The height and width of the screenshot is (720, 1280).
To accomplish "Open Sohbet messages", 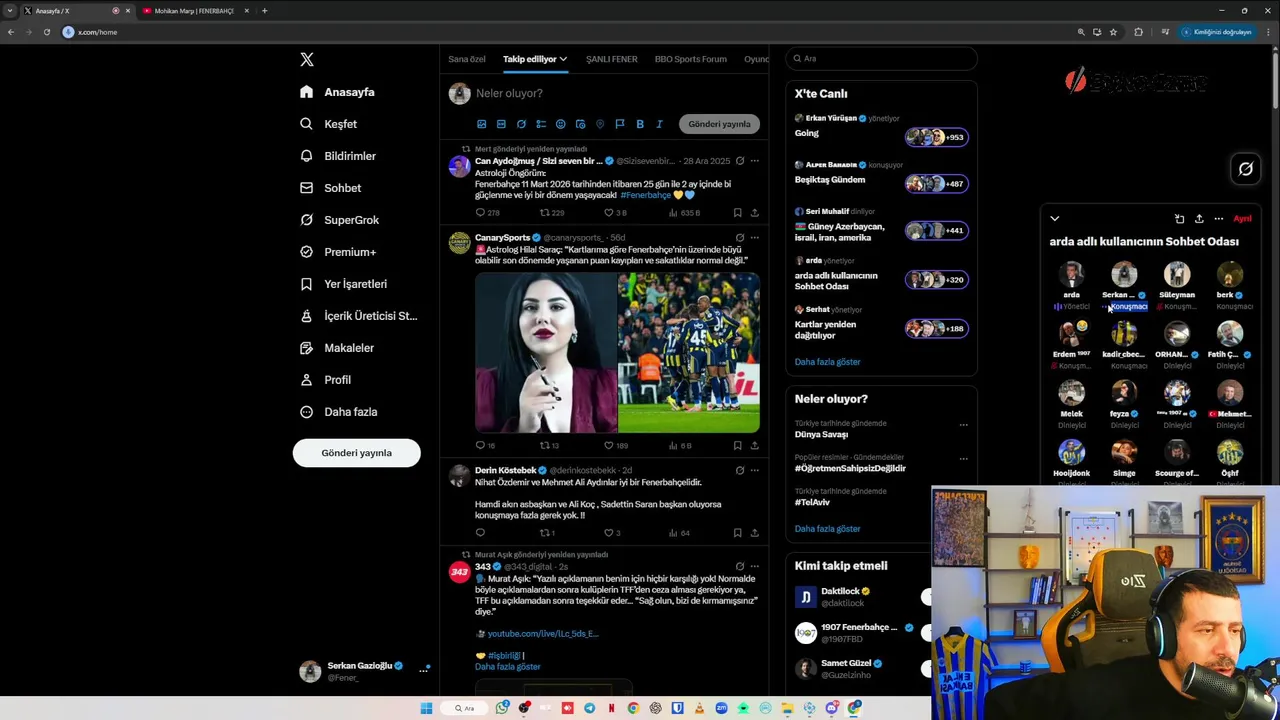I will click(331, 188).
